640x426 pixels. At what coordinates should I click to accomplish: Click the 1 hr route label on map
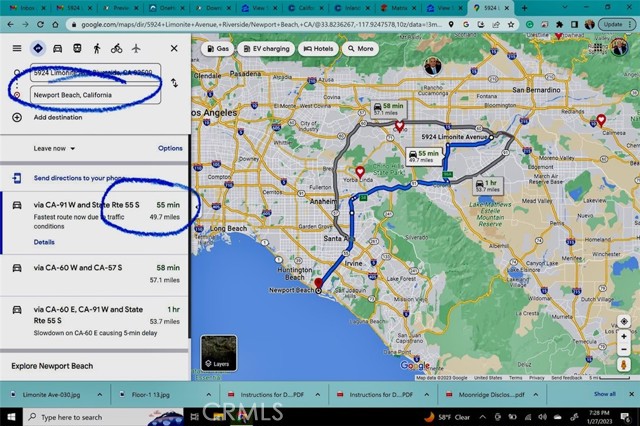(487, 186)
